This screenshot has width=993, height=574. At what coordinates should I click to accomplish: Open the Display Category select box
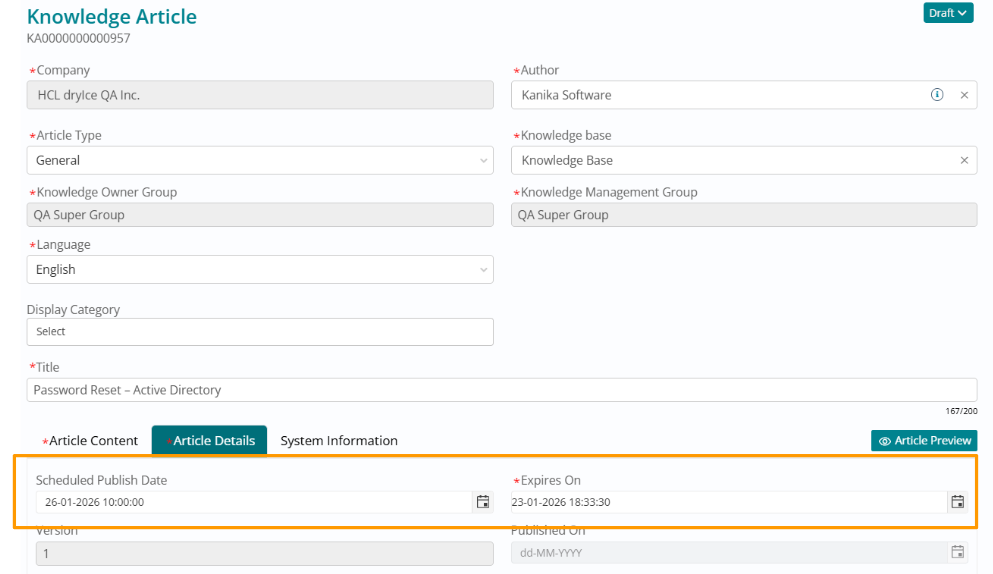(x=260, y=331)
